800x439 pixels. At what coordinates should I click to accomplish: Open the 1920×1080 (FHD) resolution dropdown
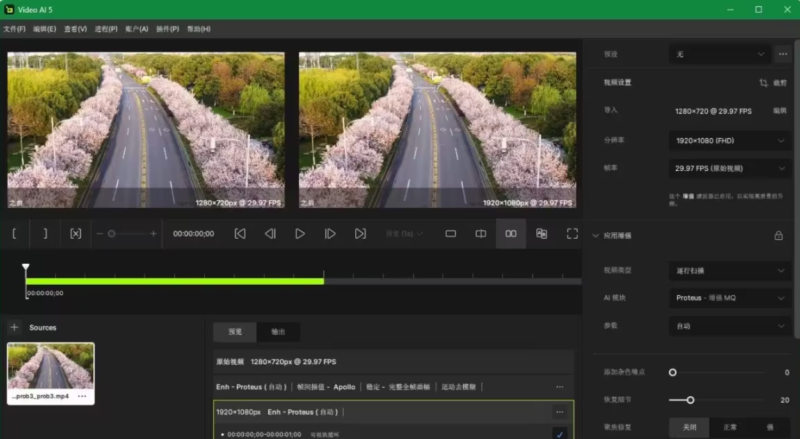point(730,141)
